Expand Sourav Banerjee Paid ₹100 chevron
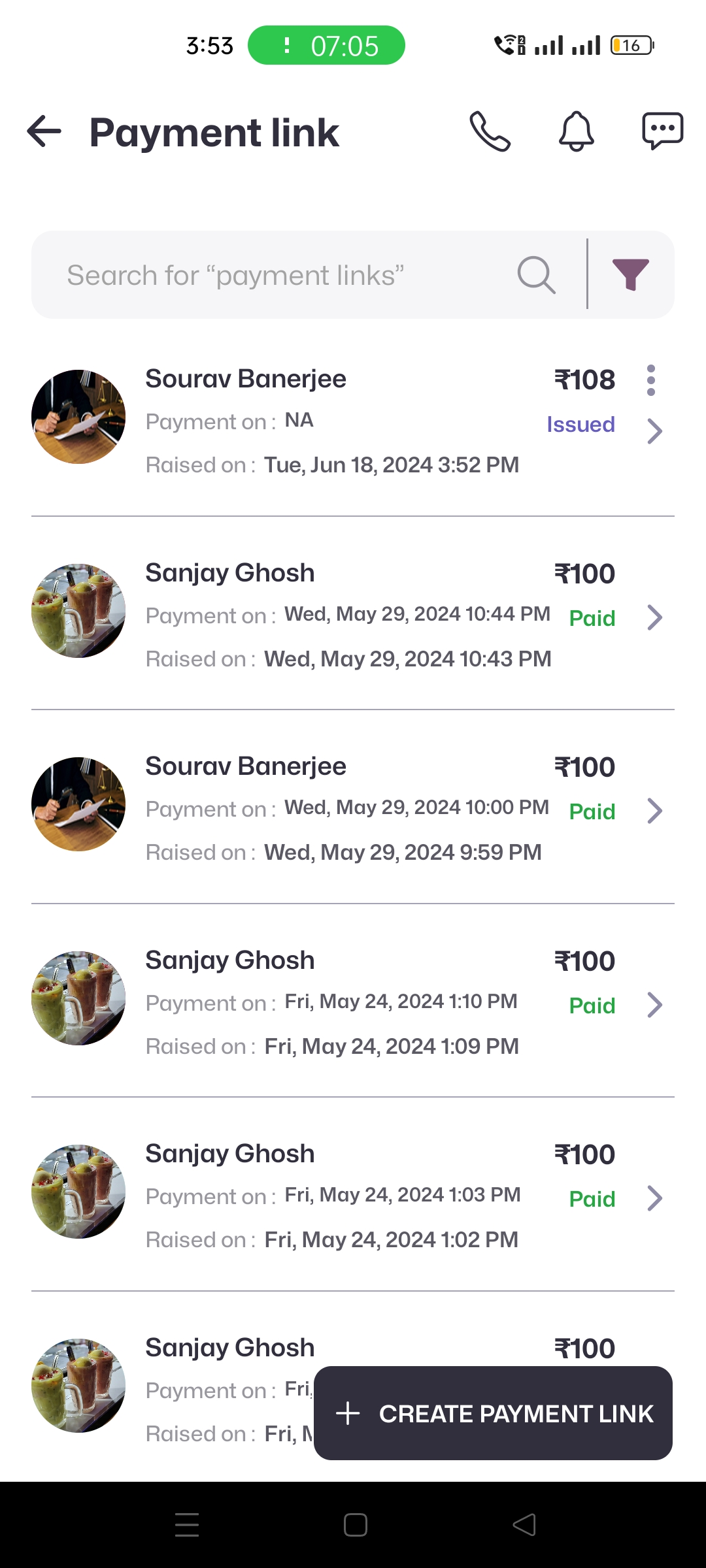Screen dimensions: 706x1568 coord(654,811)
